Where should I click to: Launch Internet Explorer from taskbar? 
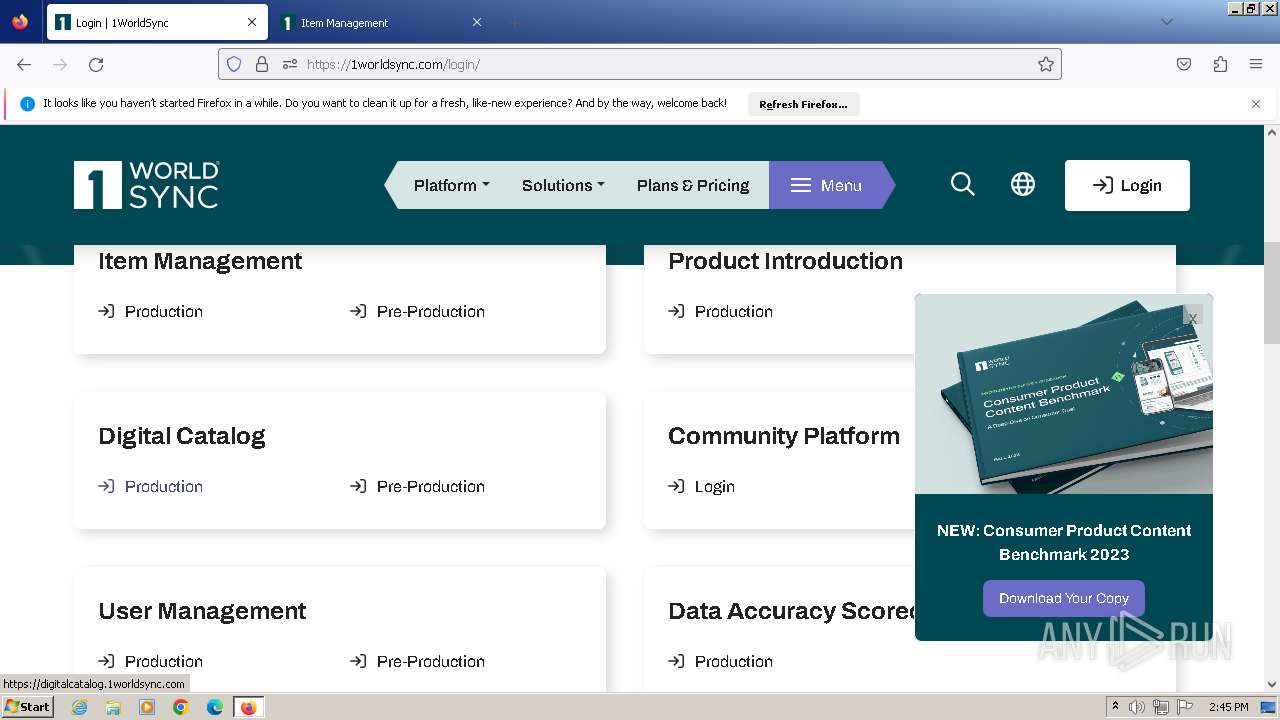(79, 707)
